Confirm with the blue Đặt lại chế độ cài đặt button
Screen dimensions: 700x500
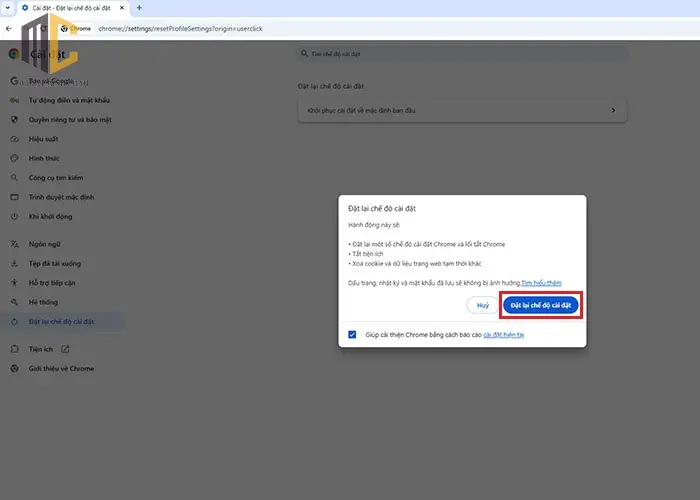click(x=540, y=305)
